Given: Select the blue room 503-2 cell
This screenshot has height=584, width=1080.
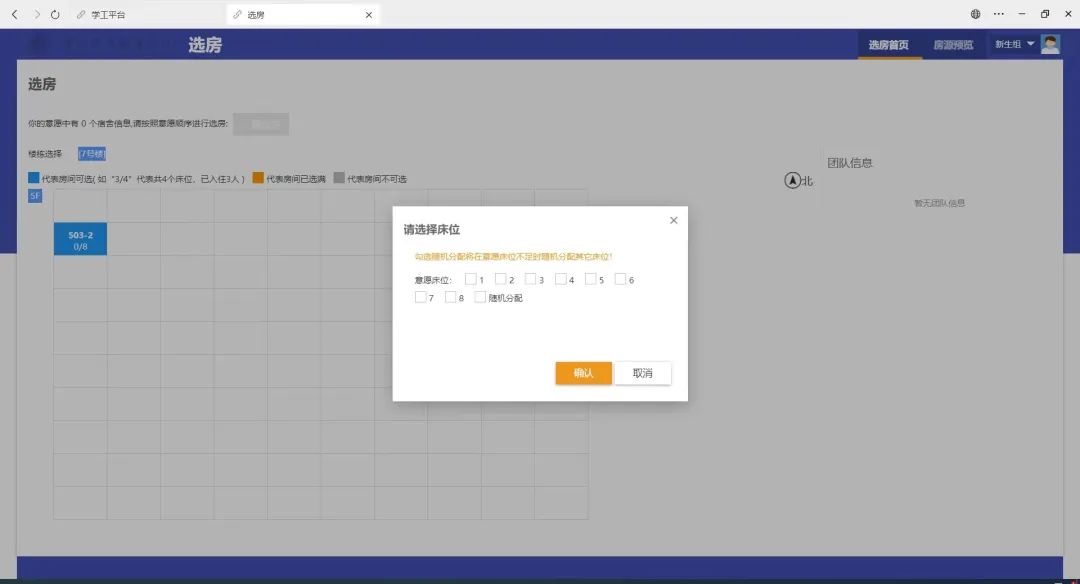Looking at the screenshot, I should tap(80, 240).
